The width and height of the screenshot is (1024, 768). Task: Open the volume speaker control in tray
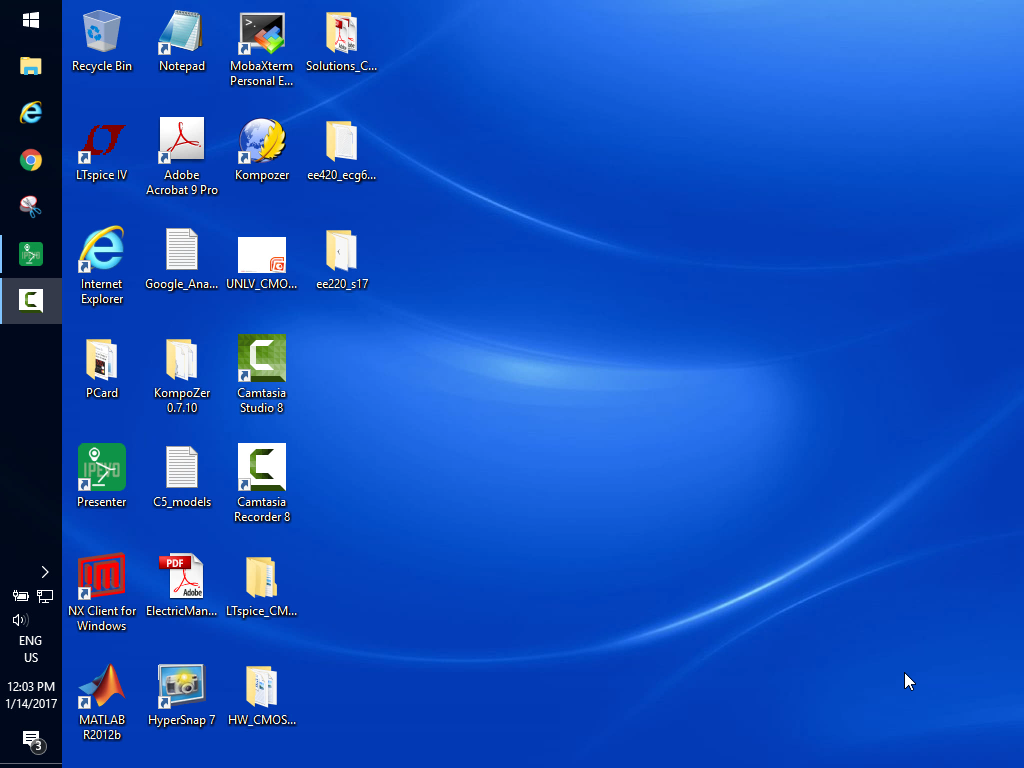[x=19, y=620]
